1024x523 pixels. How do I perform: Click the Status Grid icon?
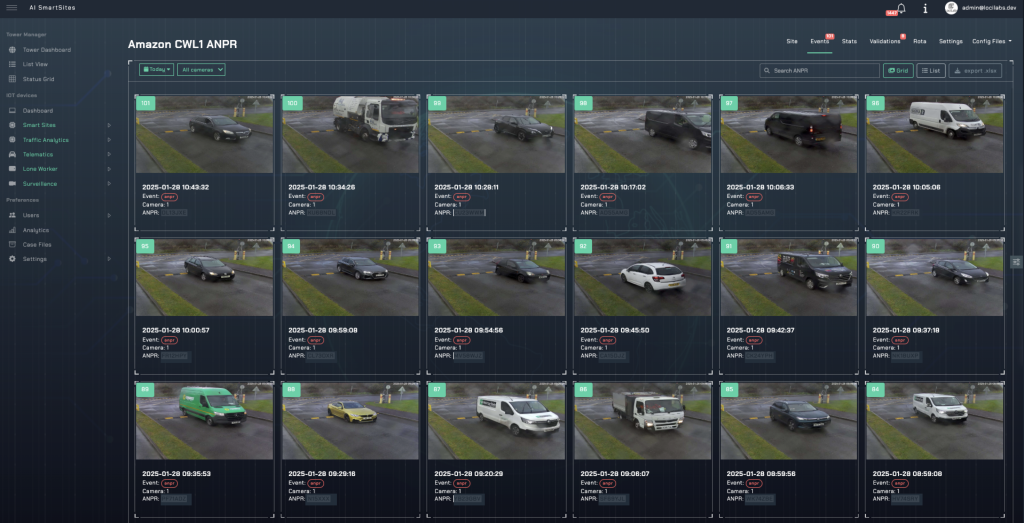coord(12,78)
